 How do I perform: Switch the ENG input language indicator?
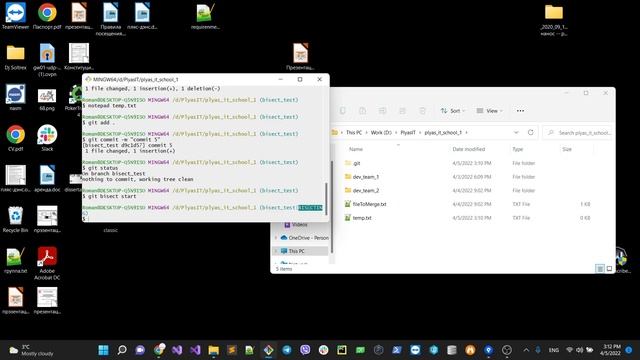click(x=553, y=350)
